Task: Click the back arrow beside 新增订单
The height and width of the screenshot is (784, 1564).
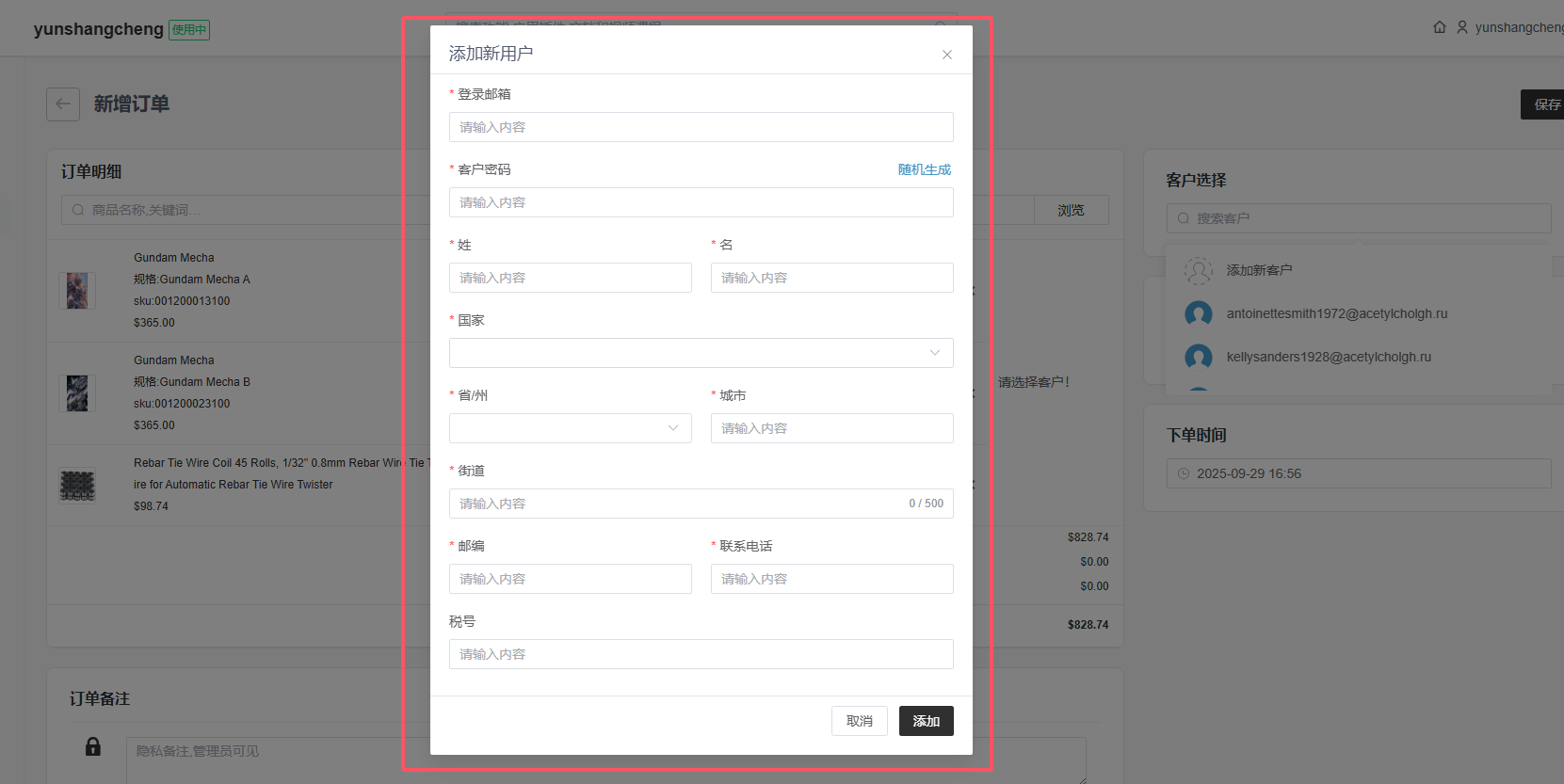Action: point(63,104)
